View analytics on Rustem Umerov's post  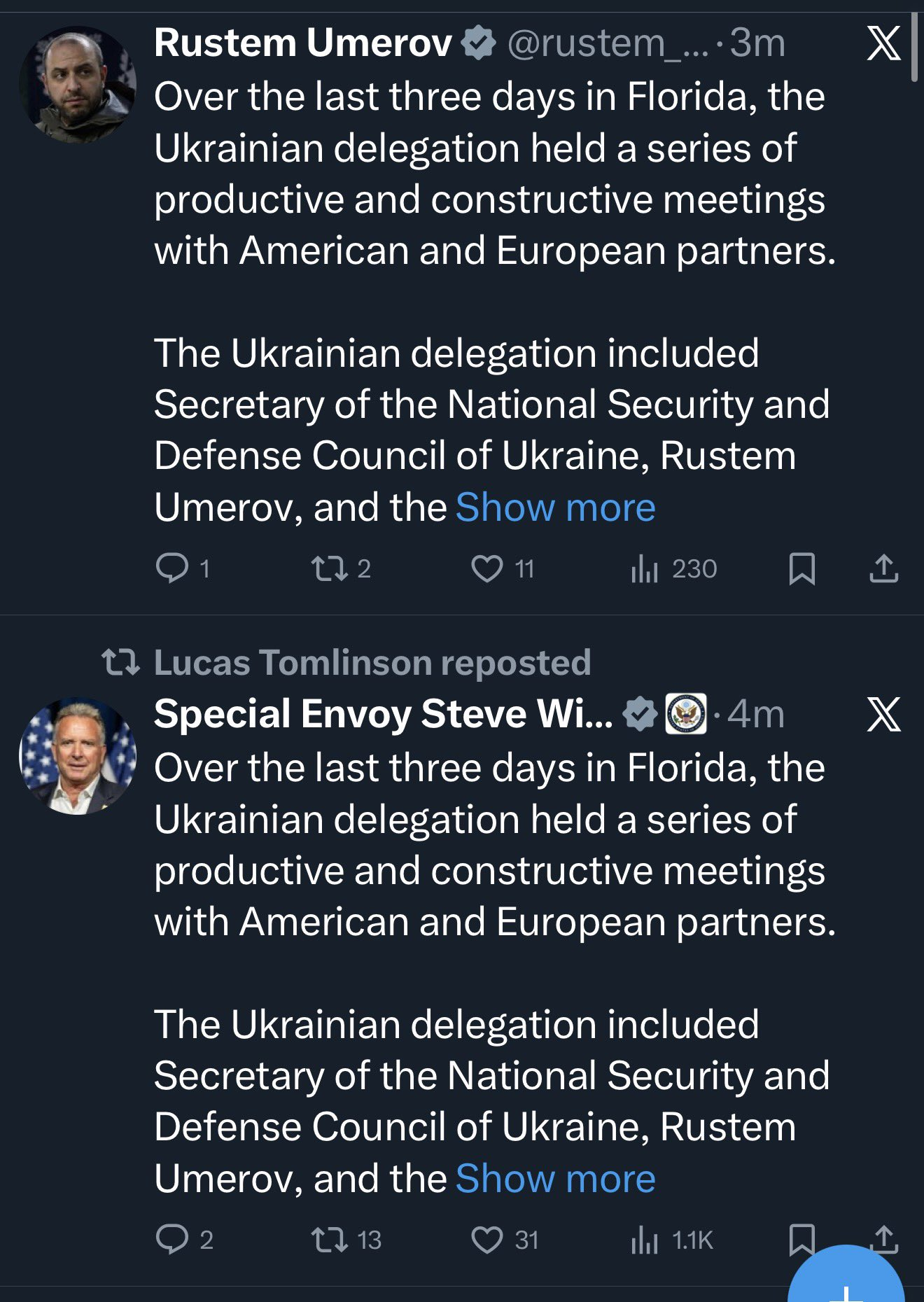click(645, 569)
